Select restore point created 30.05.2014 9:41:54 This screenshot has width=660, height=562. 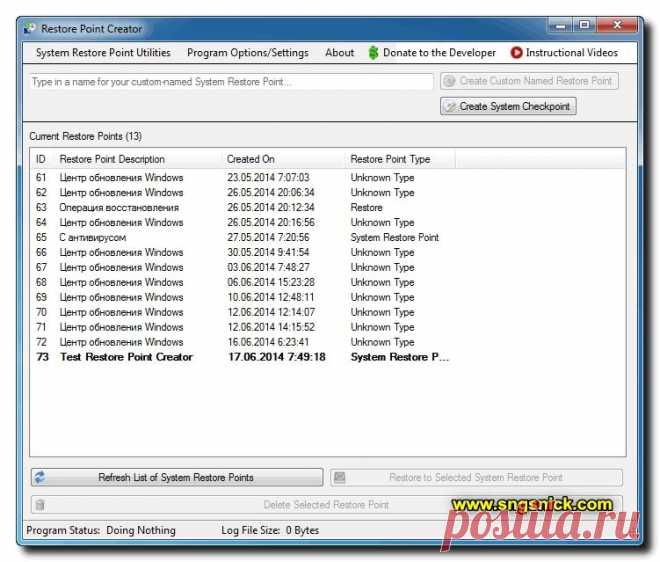[243, 252]
